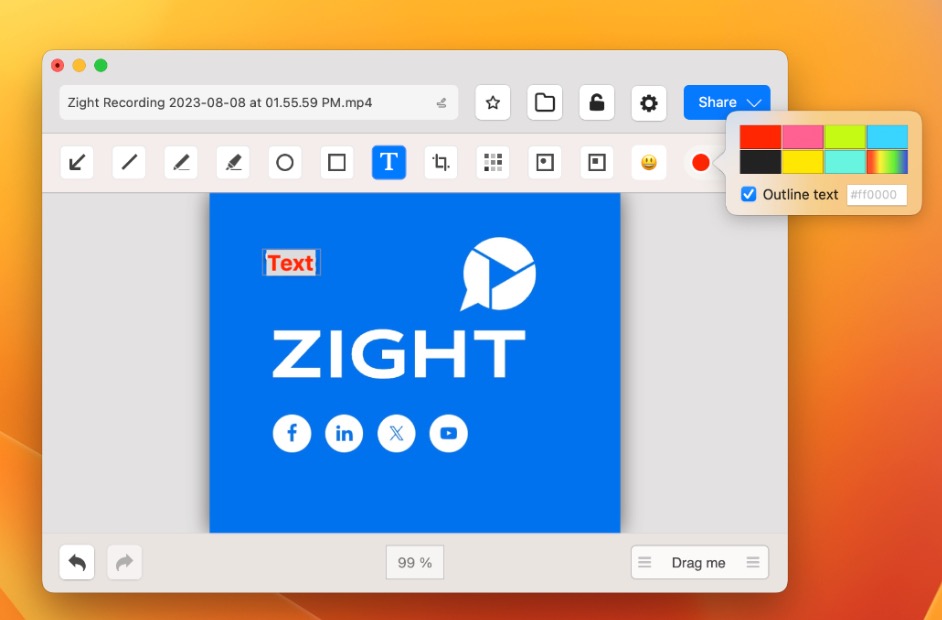Select the nested square frame tool
Viewport: 942px width, 620px height.
[x=597, y=162]
